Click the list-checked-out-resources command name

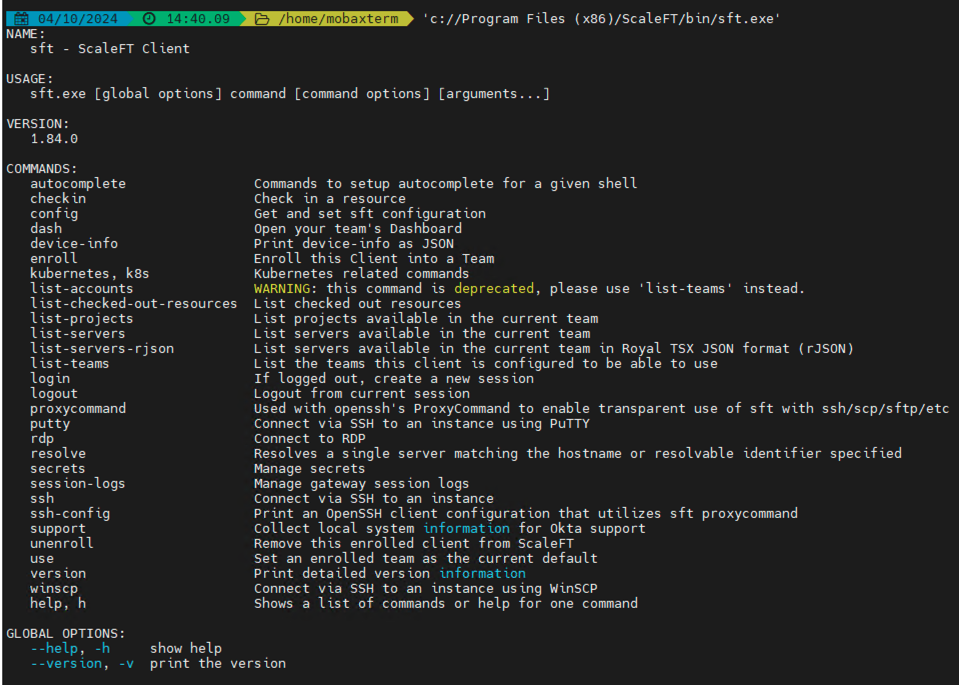[134, 303]
